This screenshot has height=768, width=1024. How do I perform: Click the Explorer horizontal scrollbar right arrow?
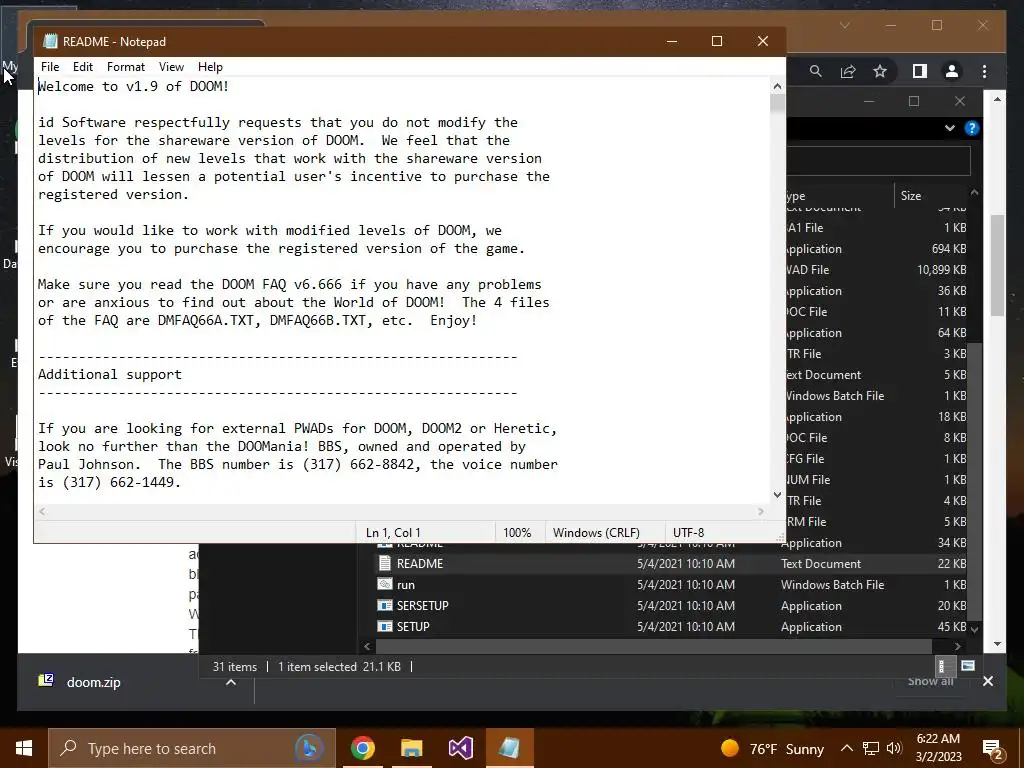point(957,647)
